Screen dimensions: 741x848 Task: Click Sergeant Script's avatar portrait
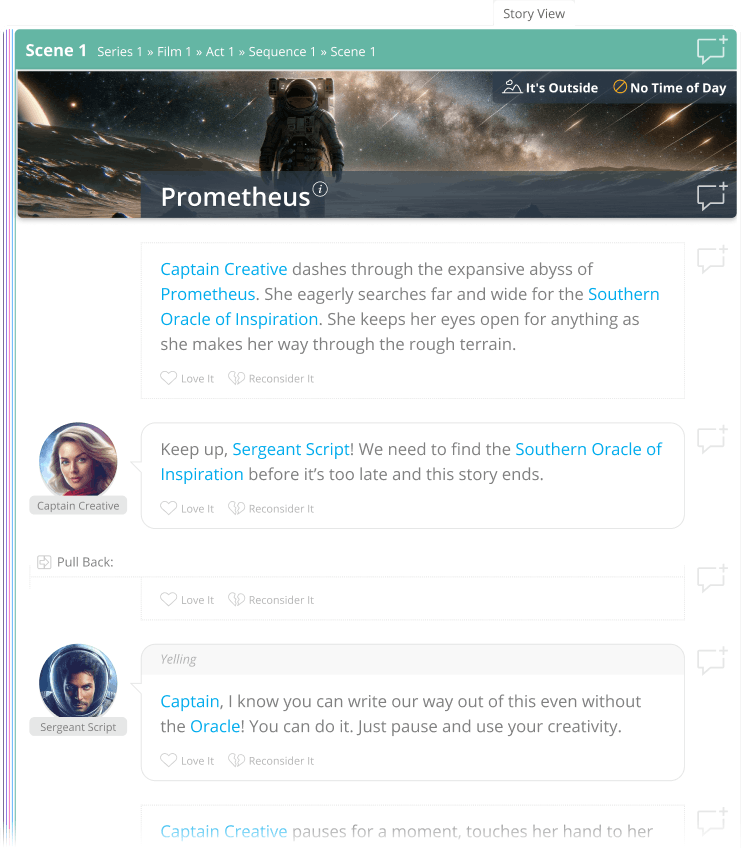pos(78,682)
